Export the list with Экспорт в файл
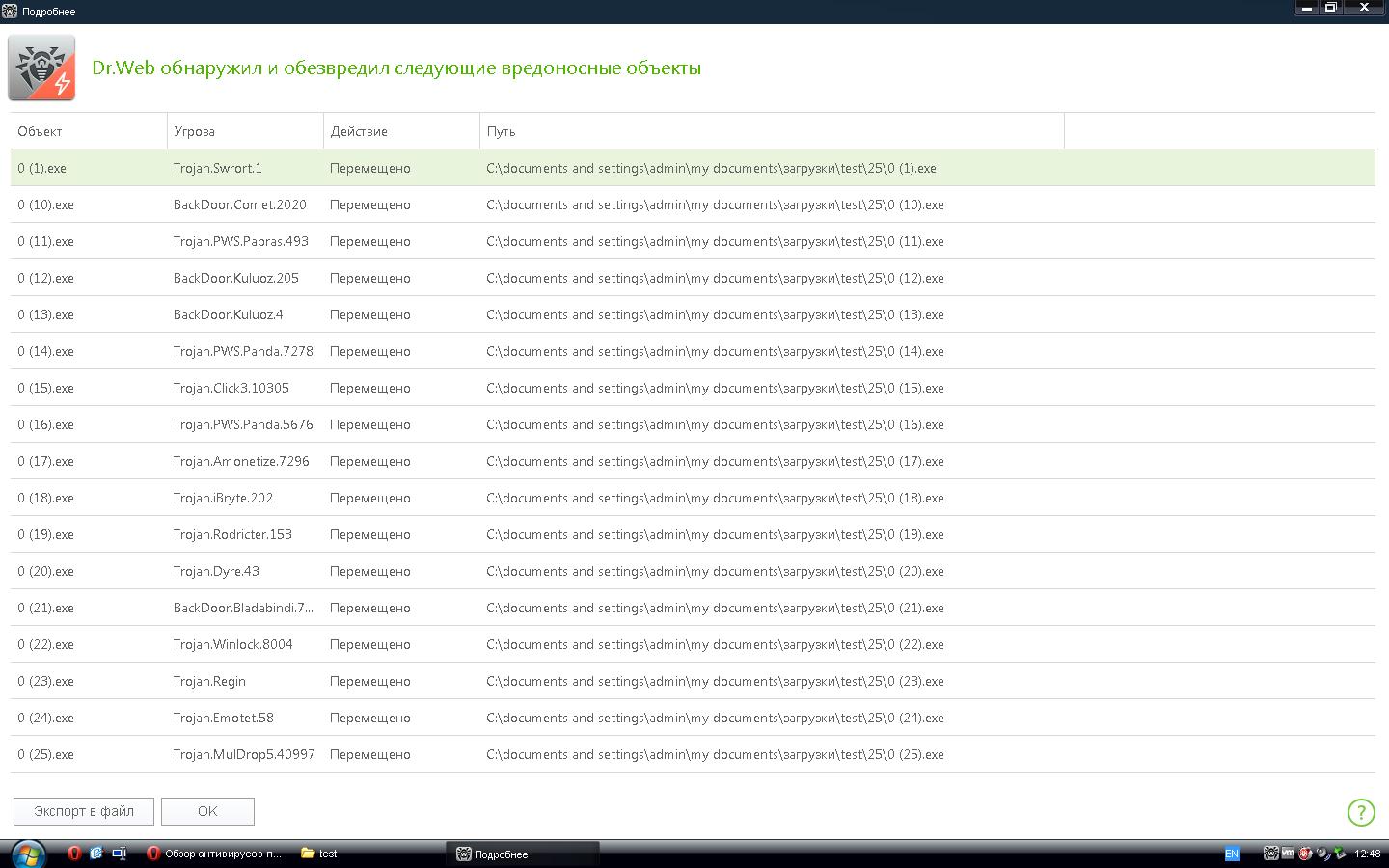Screen dimensions: 1389x868 (x=84, y=811)
